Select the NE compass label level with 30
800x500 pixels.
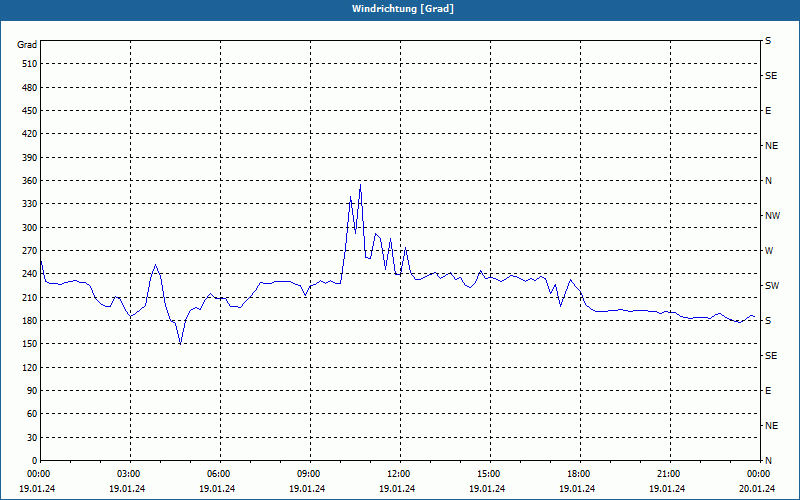click(771, 426)
